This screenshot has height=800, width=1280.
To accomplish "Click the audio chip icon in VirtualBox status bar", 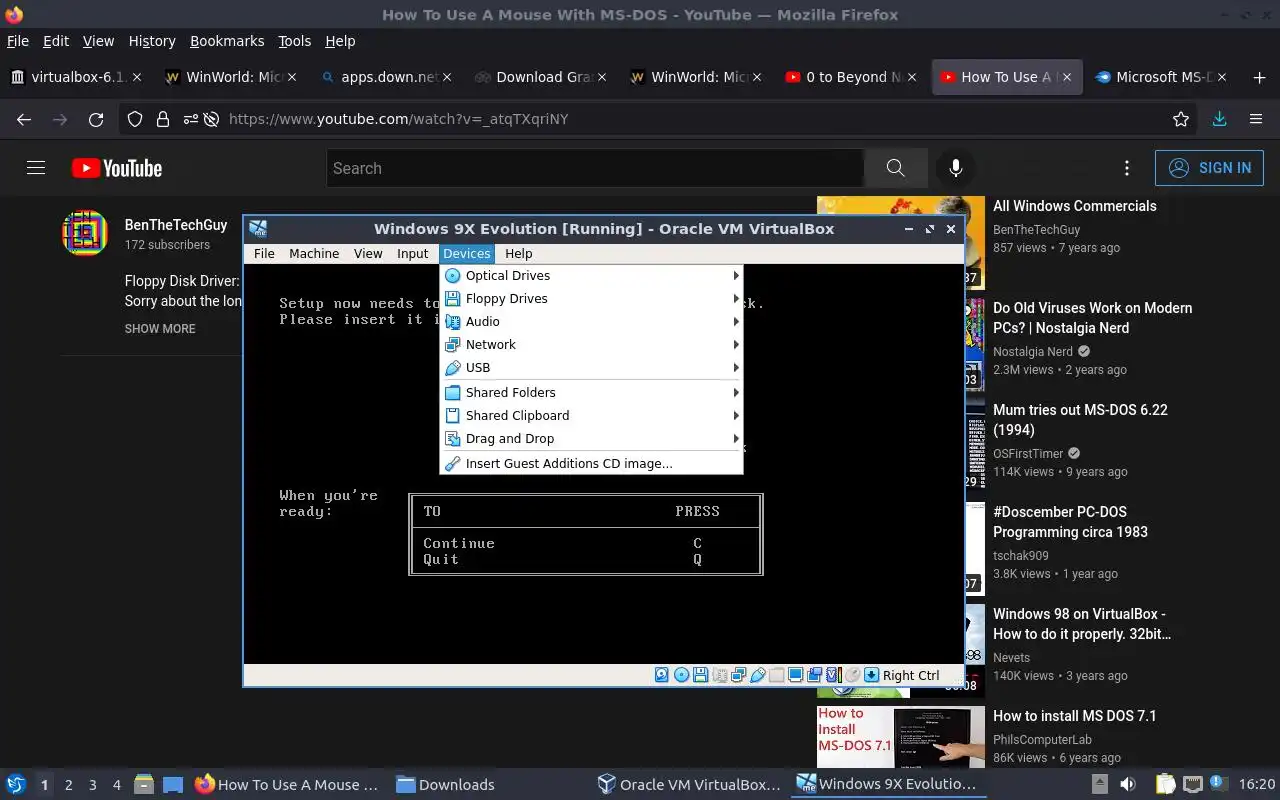I will point(720,675).
